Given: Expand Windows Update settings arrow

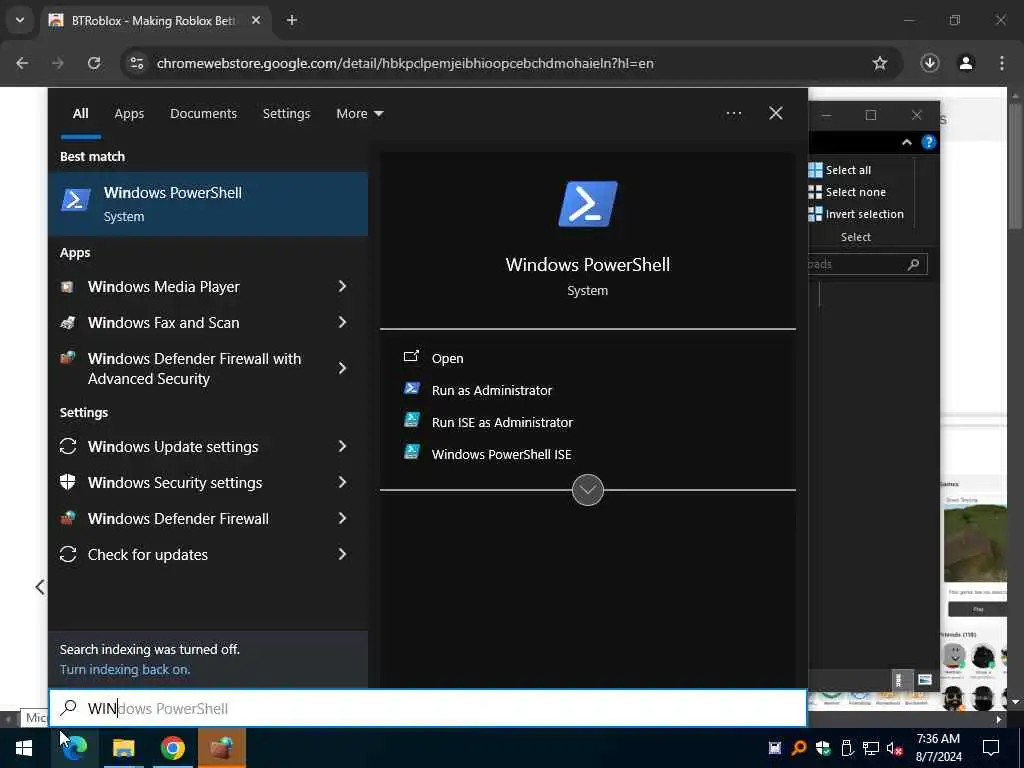Looking at the screenshot, I should 342,446.
